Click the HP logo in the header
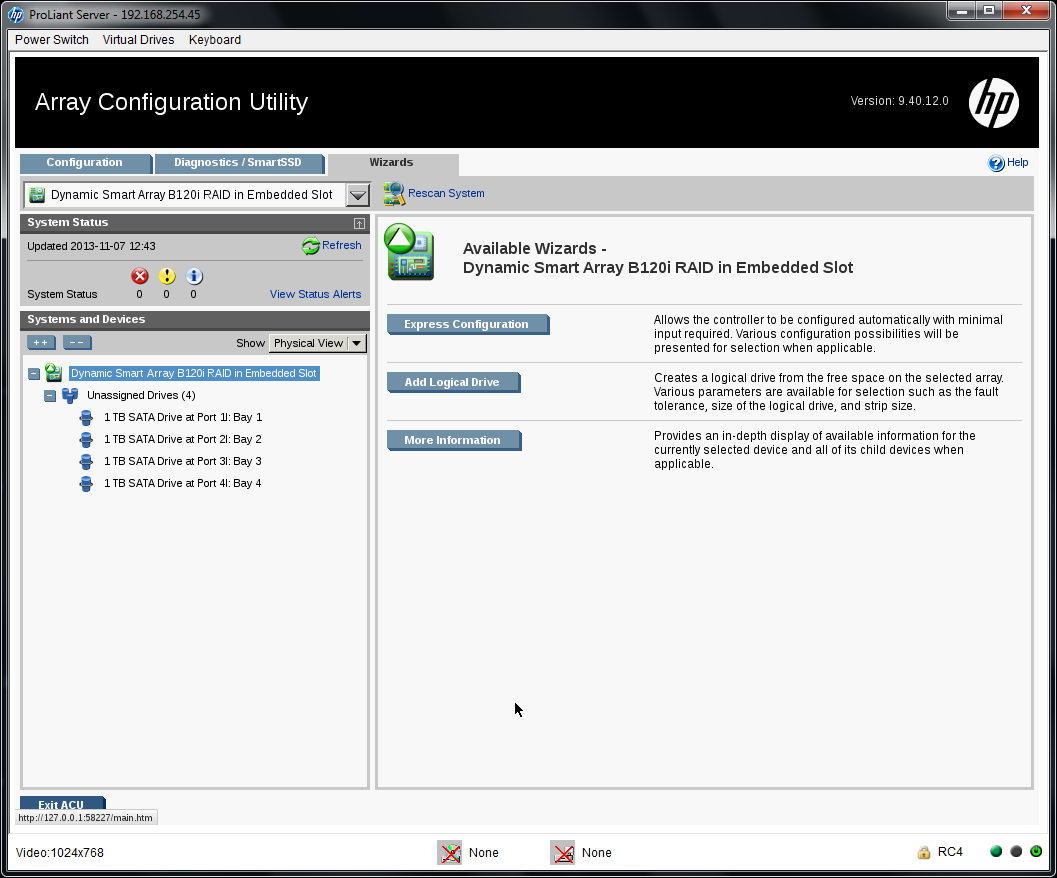This screenshot has width=1057, height=878. coord(994,103)
